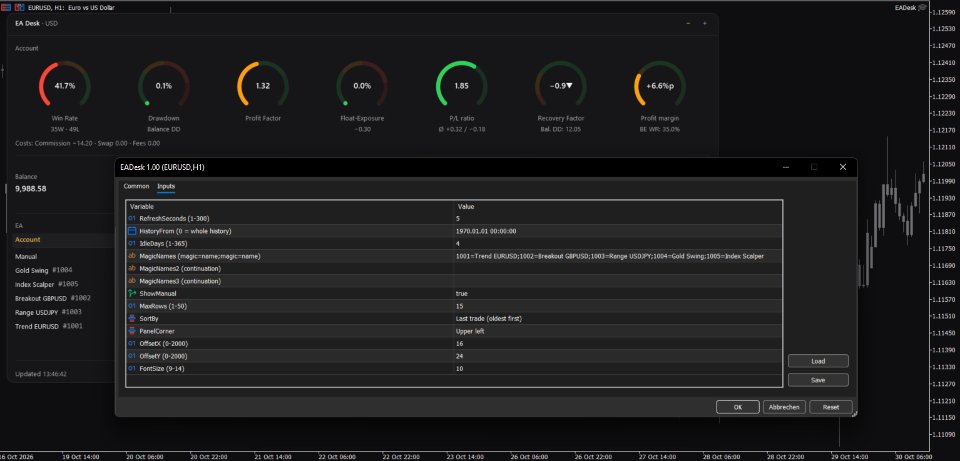Click the RefreshSeconds integer type icon
960x461 pixels.
[132, 219]
